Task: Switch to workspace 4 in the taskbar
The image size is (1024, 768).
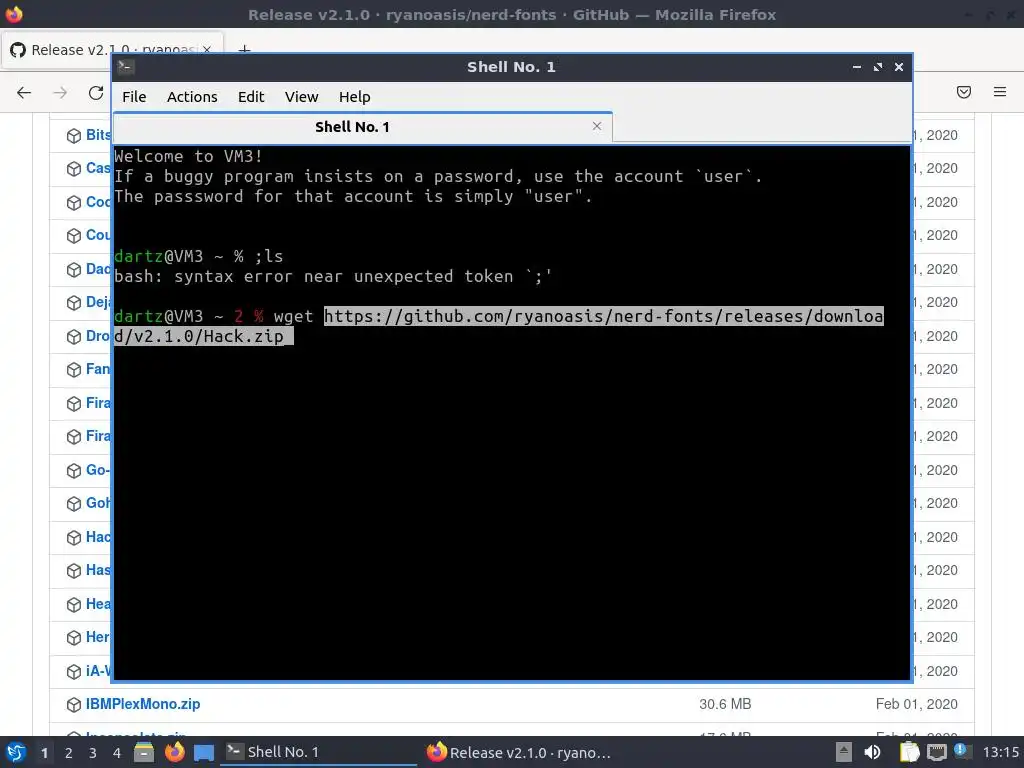Action: pyautogui.click(x=117, y=753)
